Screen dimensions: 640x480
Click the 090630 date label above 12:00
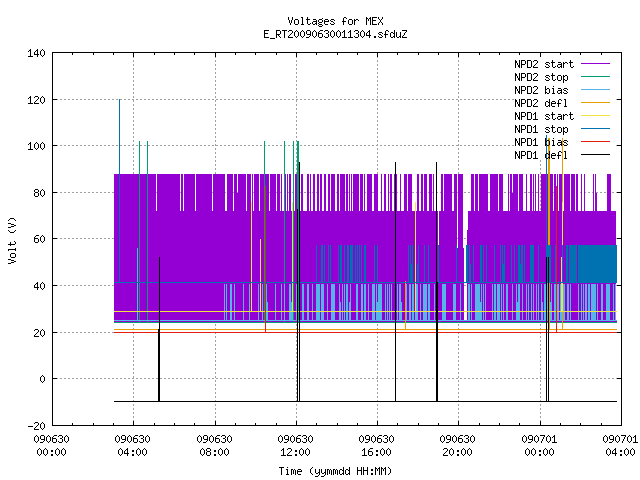[x=295, y=440]
